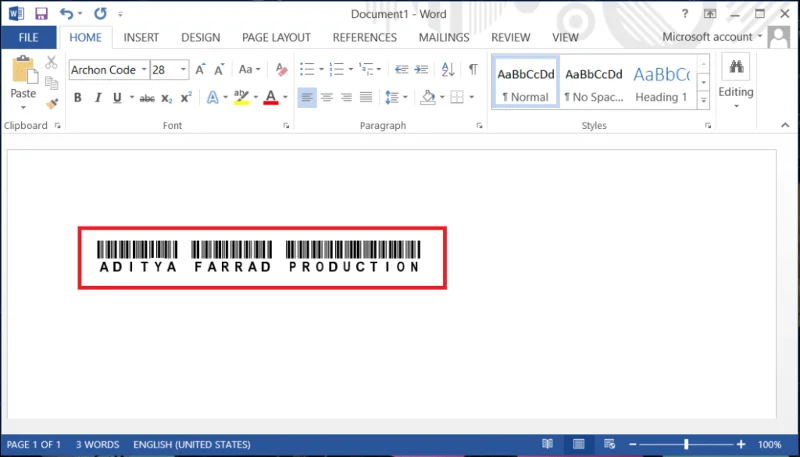Undo the last action

pyautogui.click(x=66, y=14)
